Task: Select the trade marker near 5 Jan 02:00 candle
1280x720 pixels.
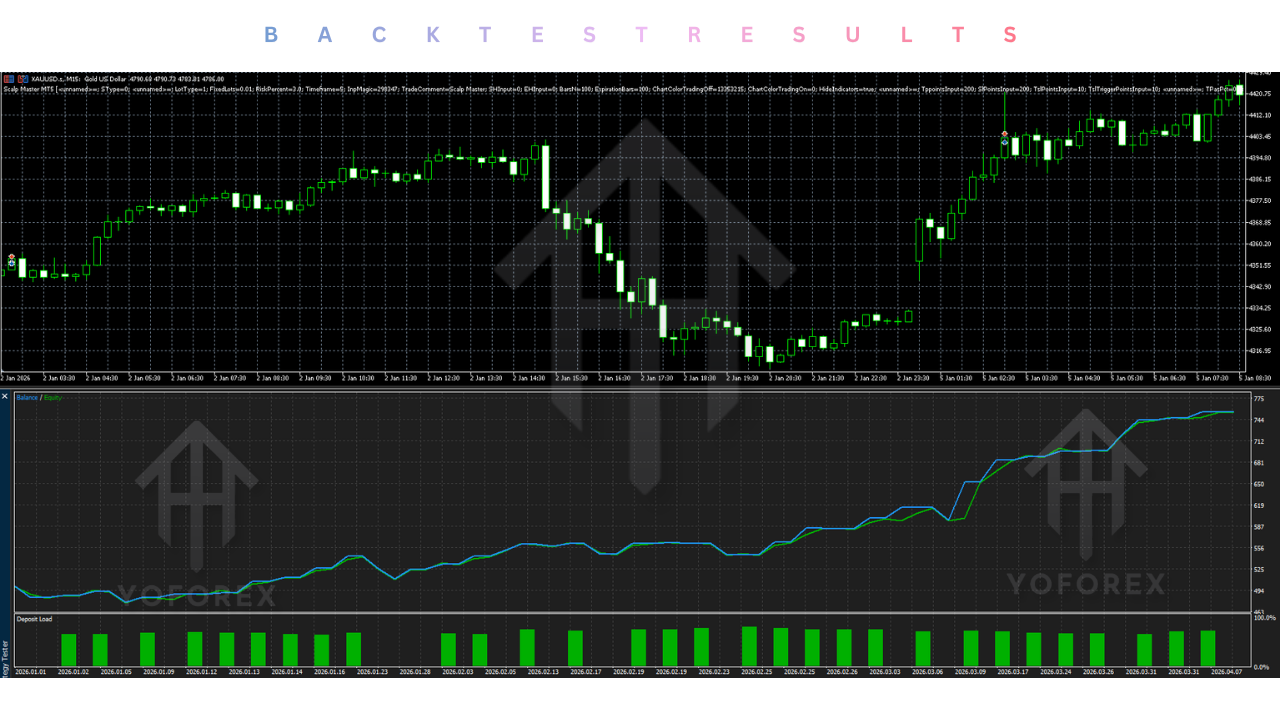Action: [x=1005, y=138]
